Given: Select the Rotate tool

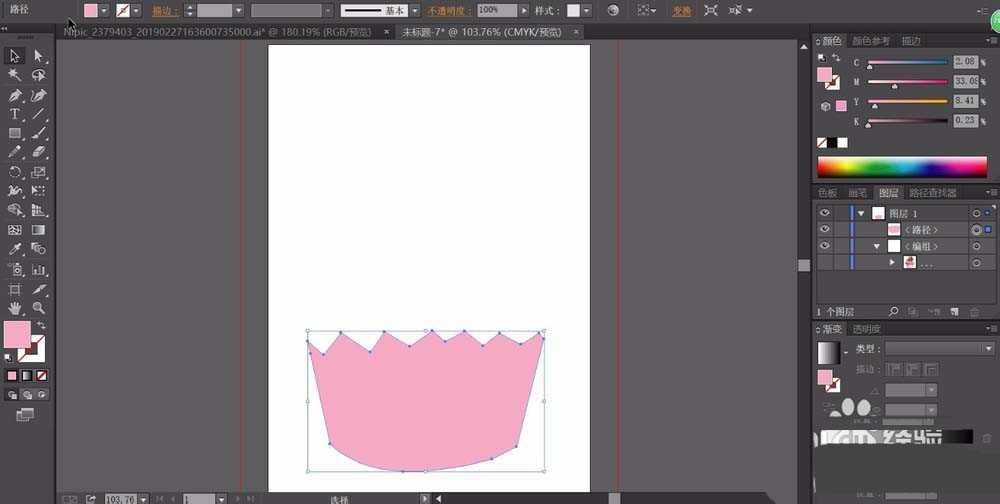Looking at the screenshot, I should [x=15, y=172].
